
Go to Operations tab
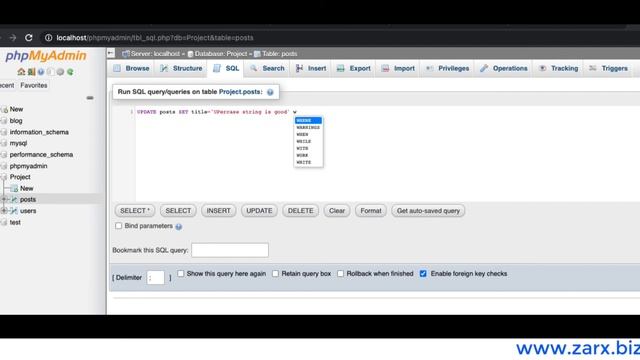point(504,69)
